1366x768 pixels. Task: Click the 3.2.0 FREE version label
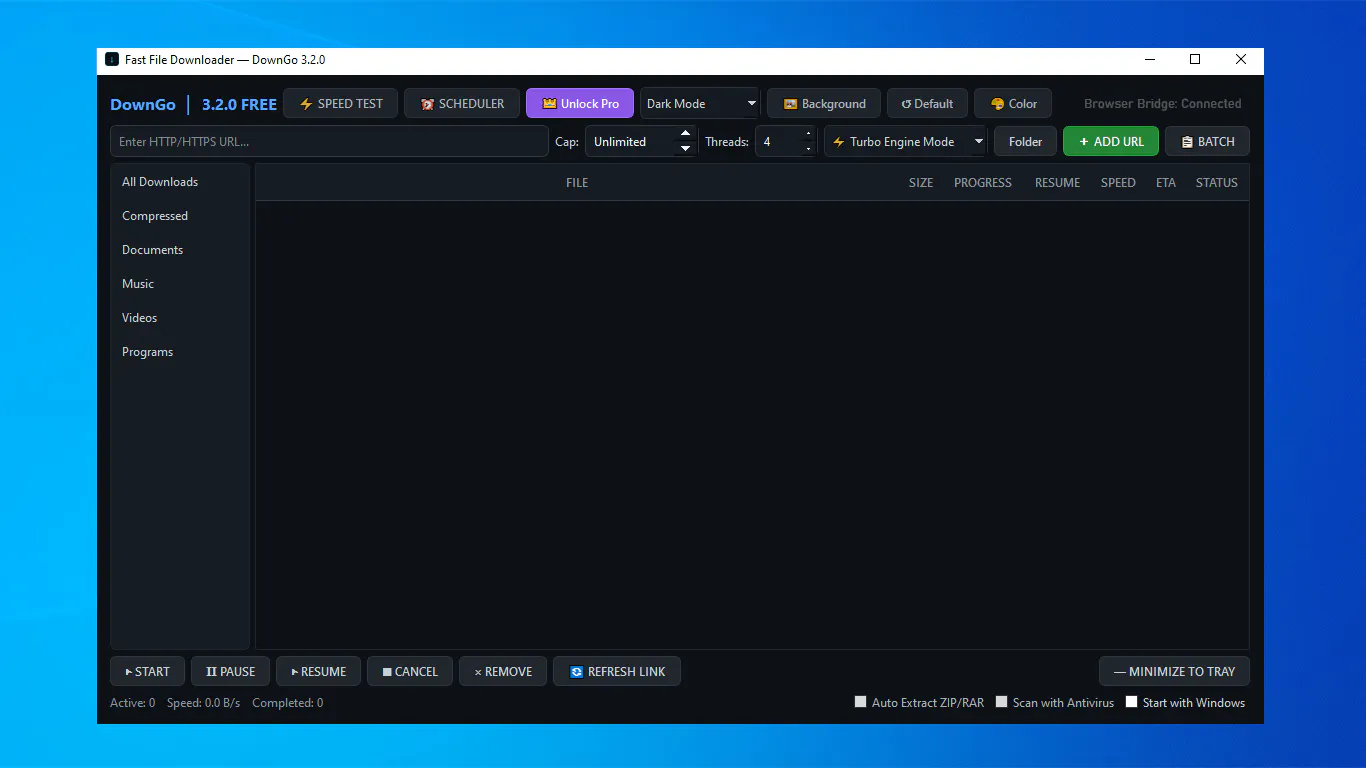239,104
